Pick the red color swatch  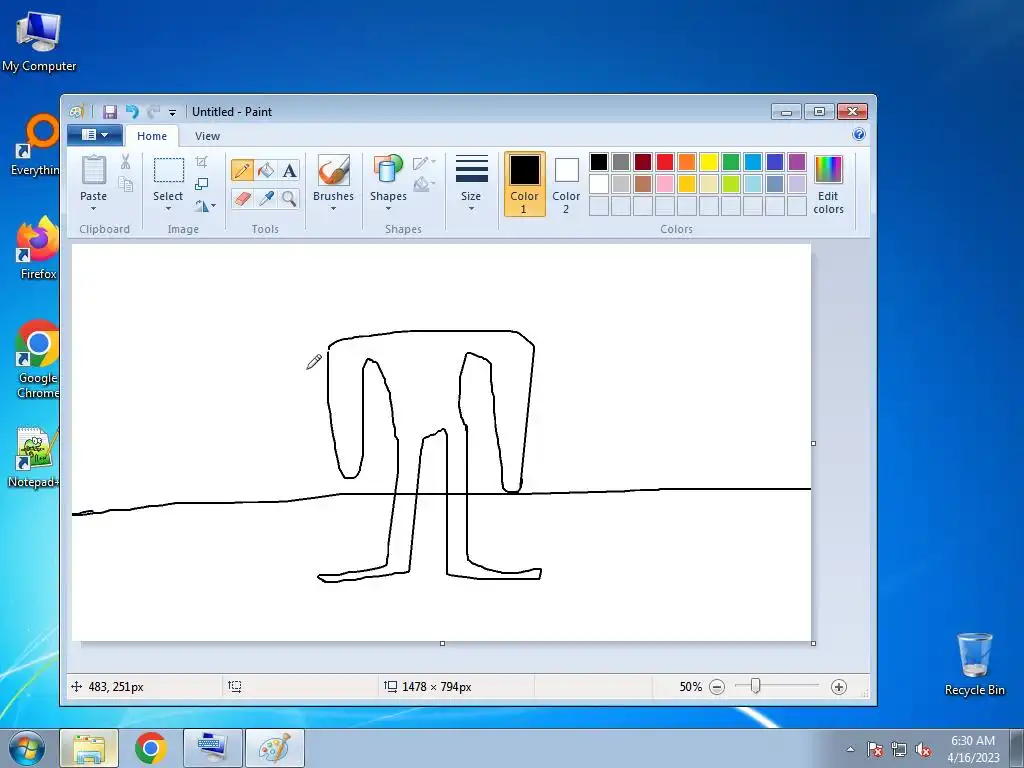point(665,161)
